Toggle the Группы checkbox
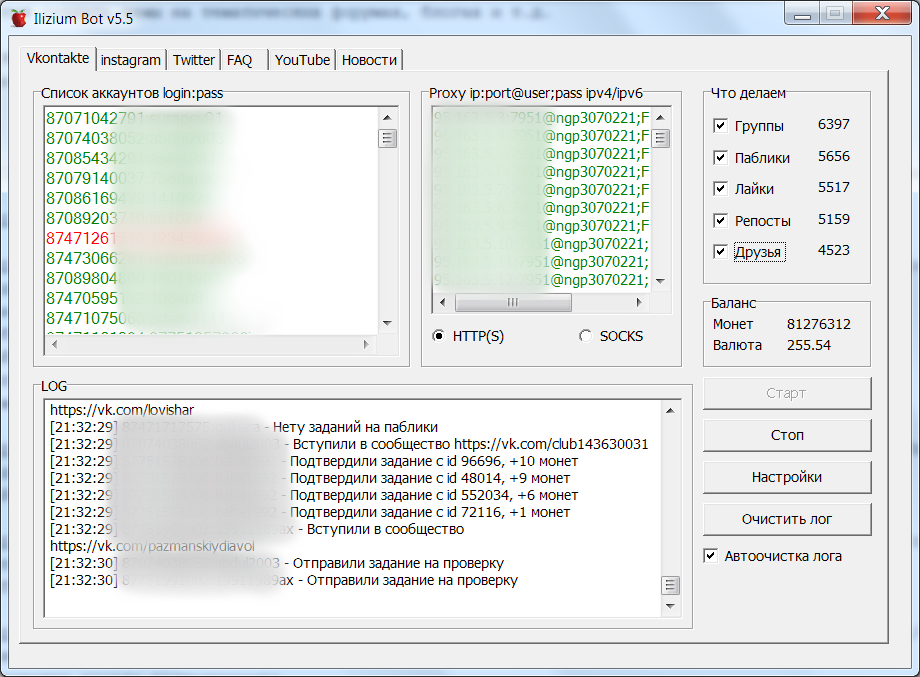Screen dimensions: 920x677 point(720,126)
